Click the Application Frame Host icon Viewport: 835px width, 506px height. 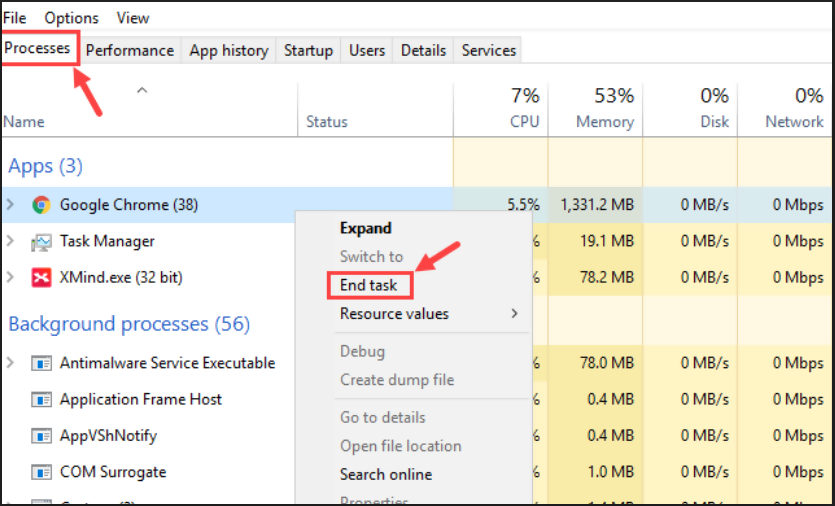tap(41, 400)
